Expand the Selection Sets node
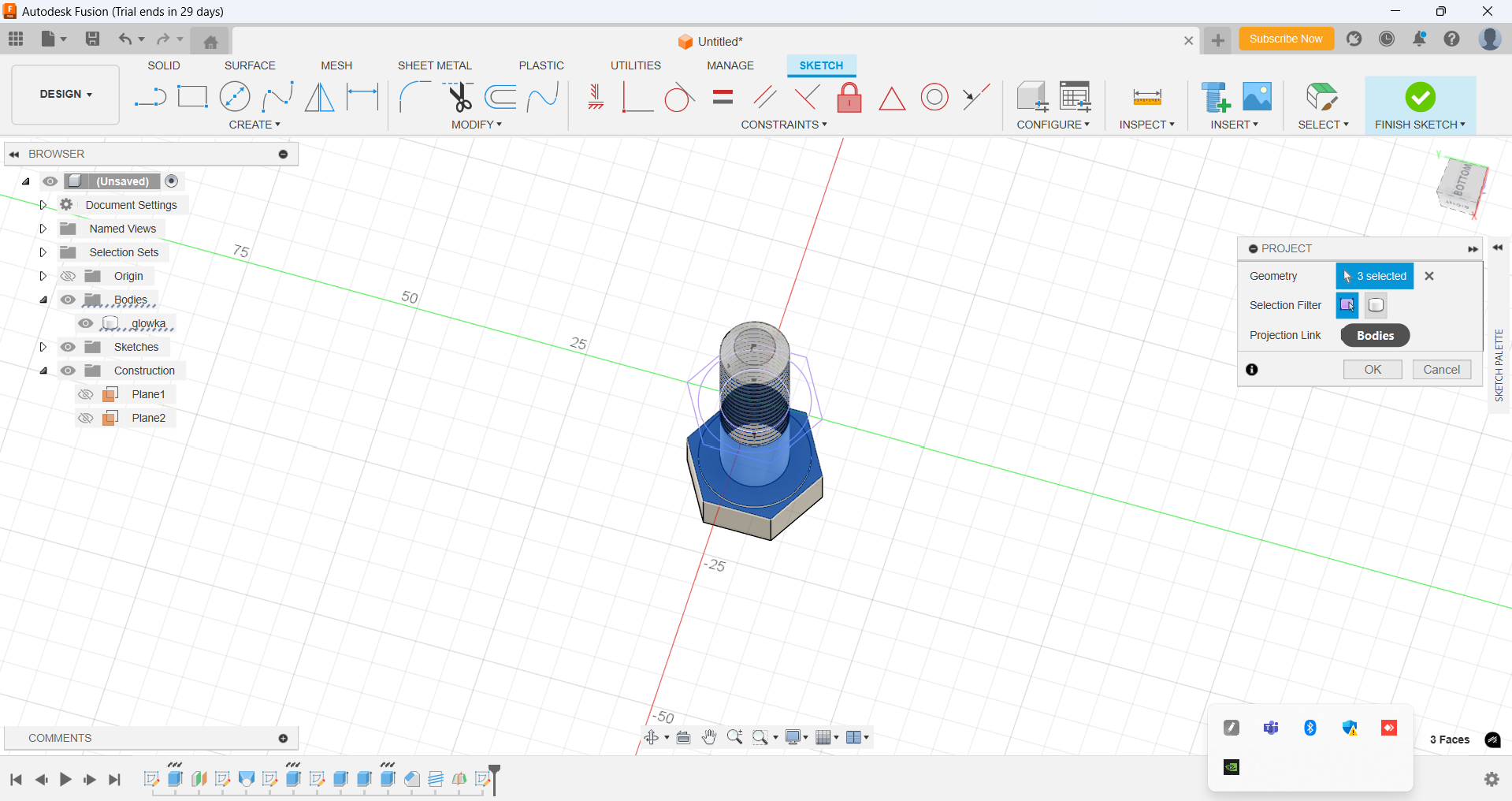This screenshot has height=801, width=1512. [43, 252]
